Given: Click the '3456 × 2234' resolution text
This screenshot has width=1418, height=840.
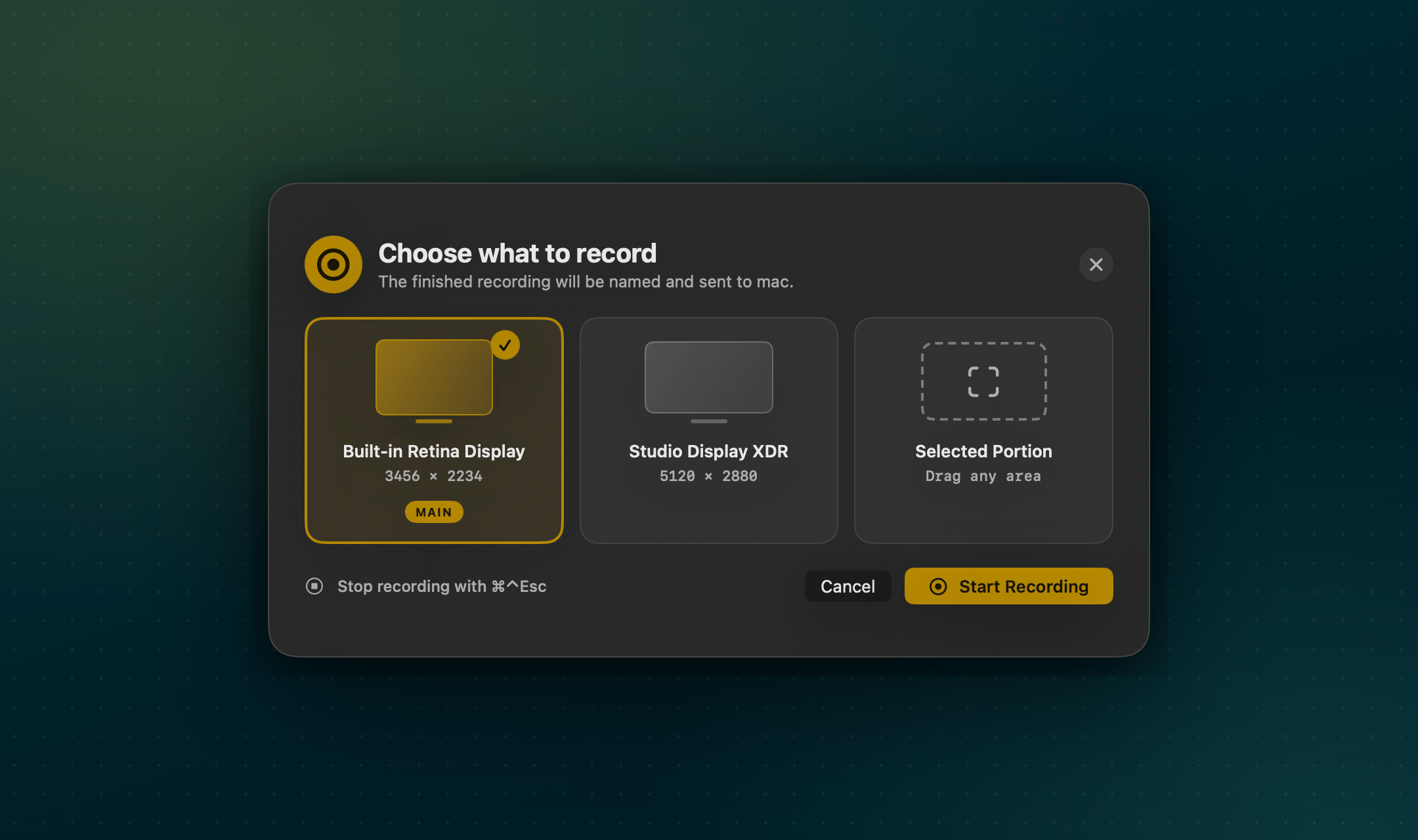Looking at the screenshot, I should coord(433,476).
